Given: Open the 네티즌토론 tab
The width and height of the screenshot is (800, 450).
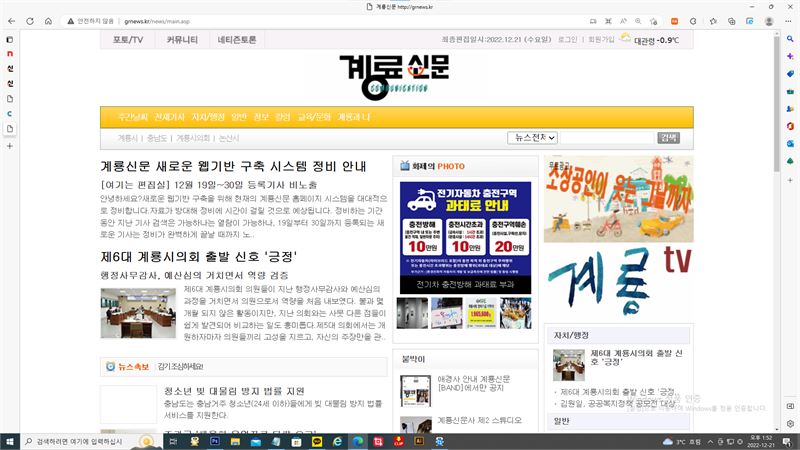Looking at the screenshot, I should click(x=237, y=40).
